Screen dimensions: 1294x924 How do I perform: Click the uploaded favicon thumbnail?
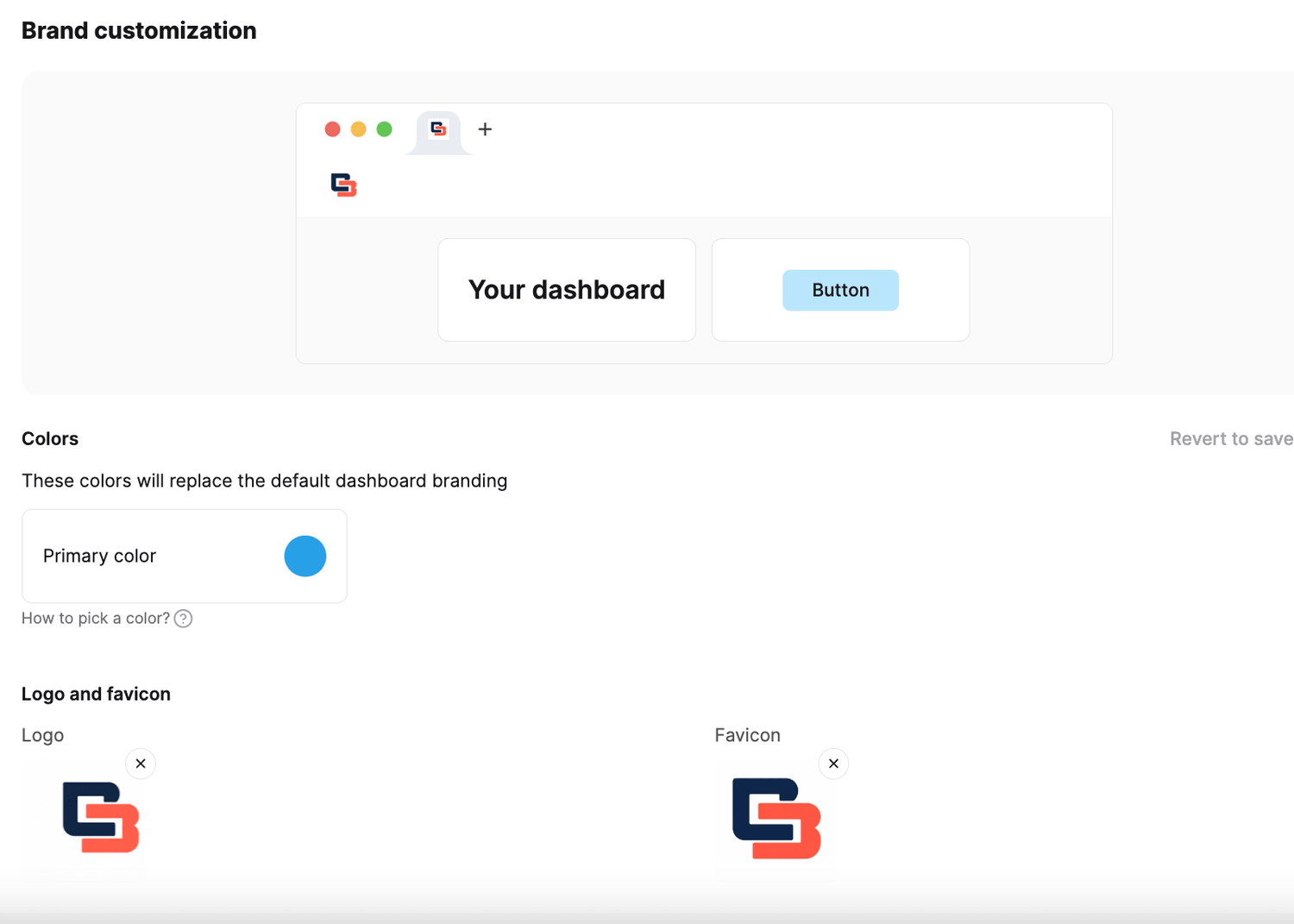point(776,819)
